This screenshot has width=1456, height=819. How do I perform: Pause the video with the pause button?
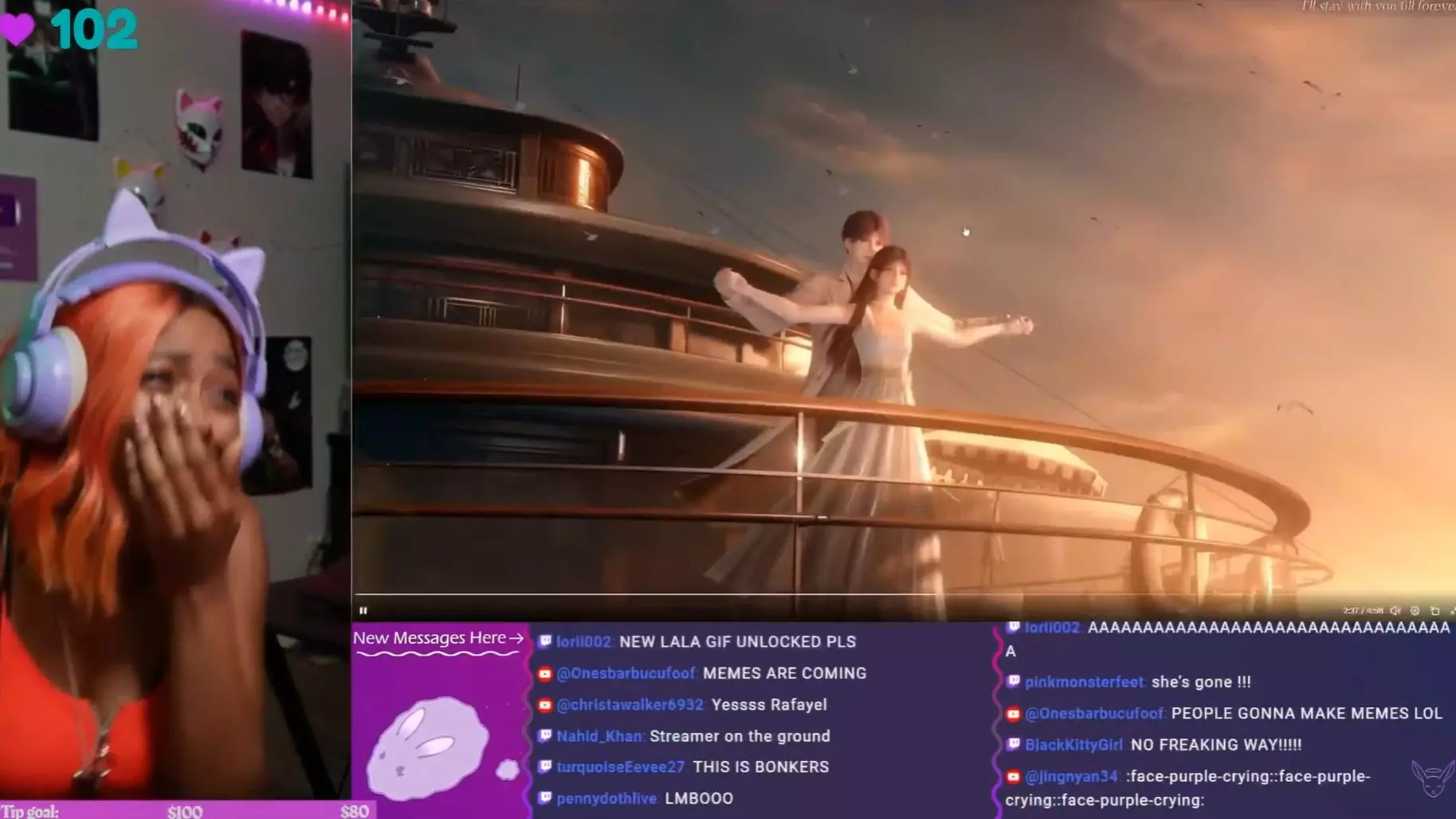(363, 610)
